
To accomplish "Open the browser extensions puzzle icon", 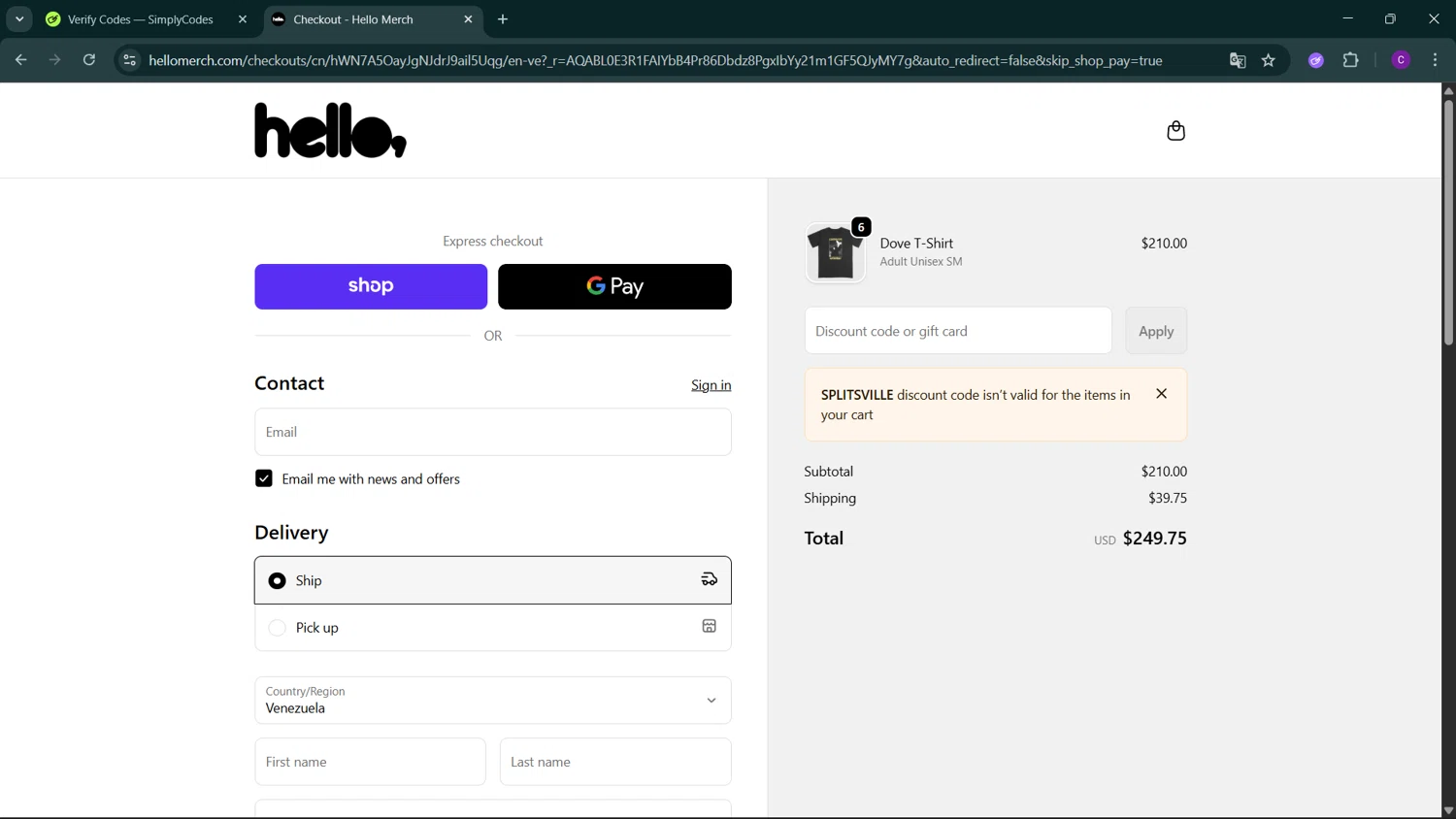I will click(x=1350, y=60).
